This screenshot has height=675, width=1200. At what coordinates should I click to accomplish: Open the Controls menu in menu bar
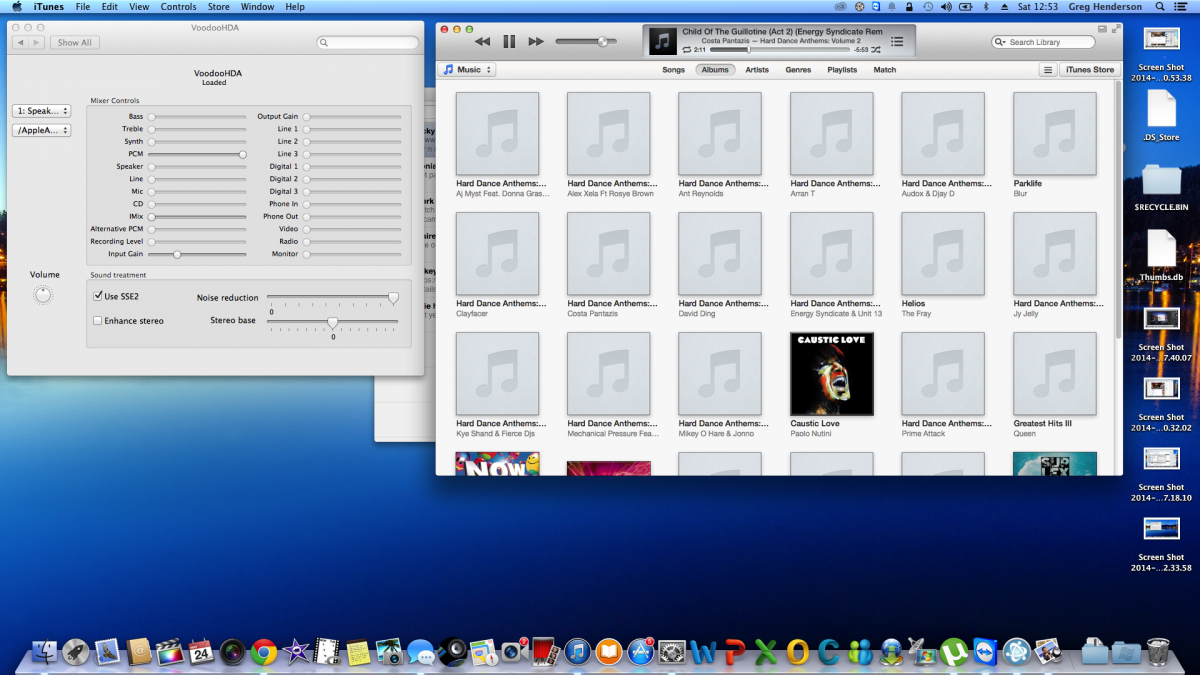[178, 7]
